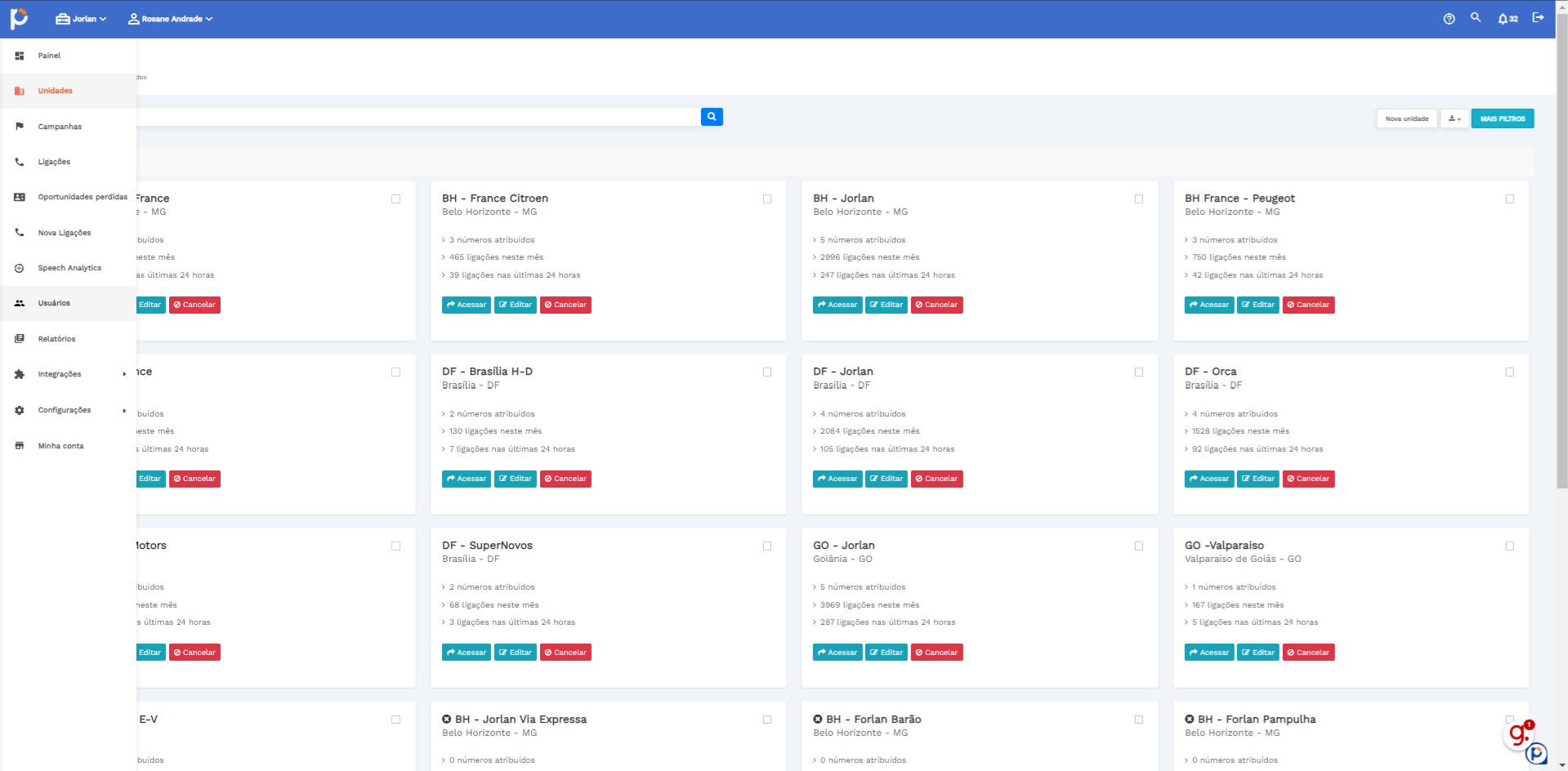Click Cancelar for GO - Jorlan
Image resolution: width=1568 pixels, height=771 pixels.
[937, 653]
